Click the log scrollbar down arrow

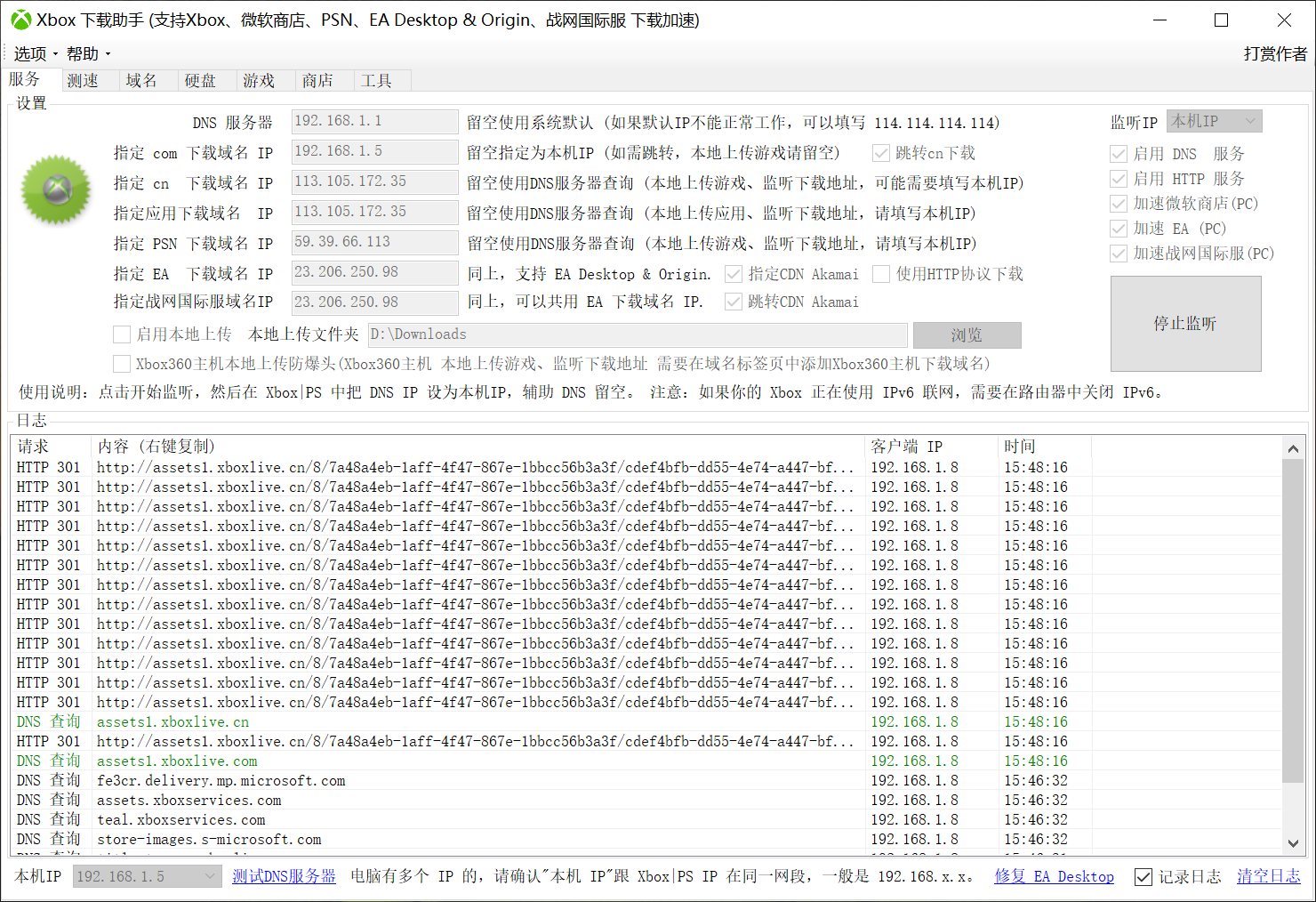click(1293, 843)
